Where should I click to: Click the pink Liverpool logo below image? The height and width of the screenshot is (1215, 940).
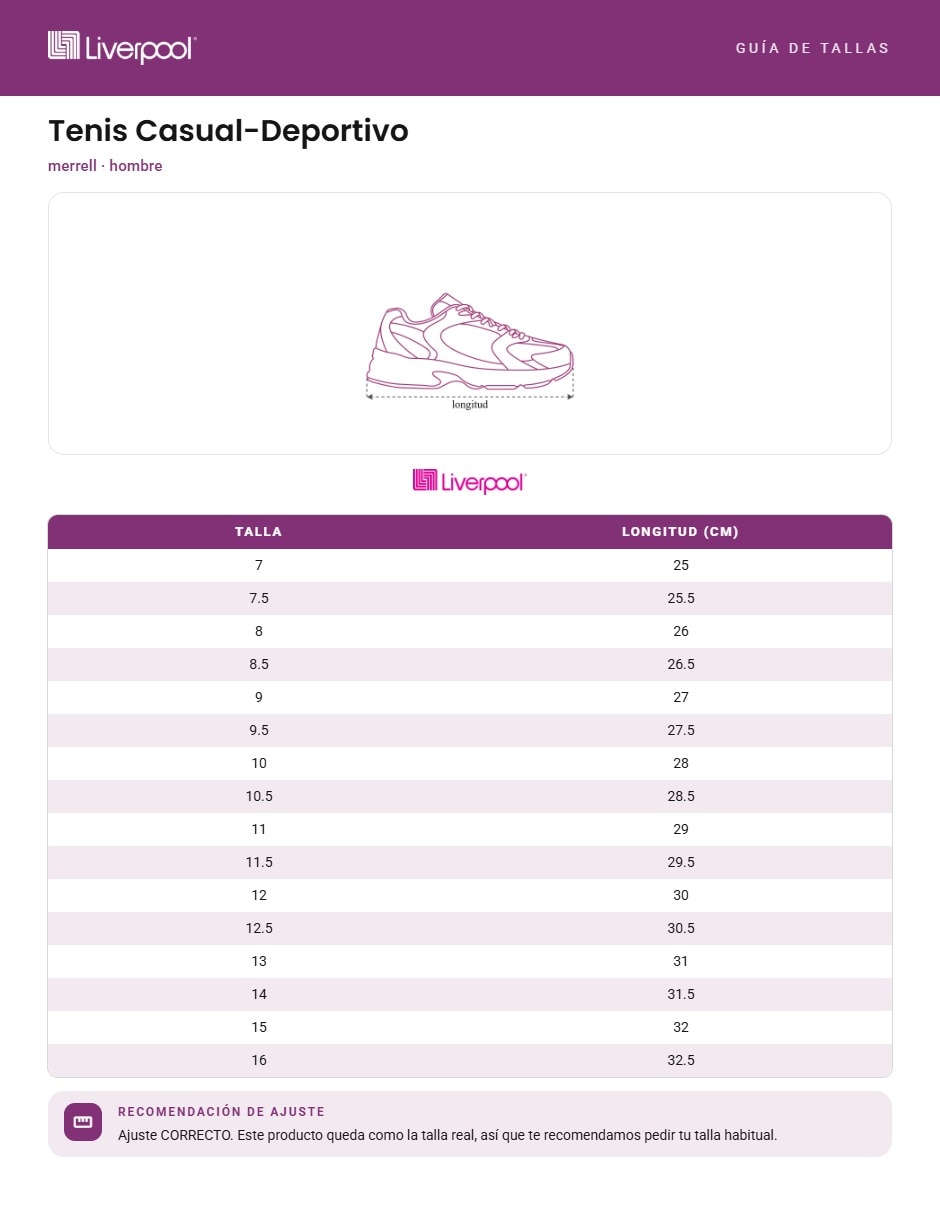(x=469, y=481)
